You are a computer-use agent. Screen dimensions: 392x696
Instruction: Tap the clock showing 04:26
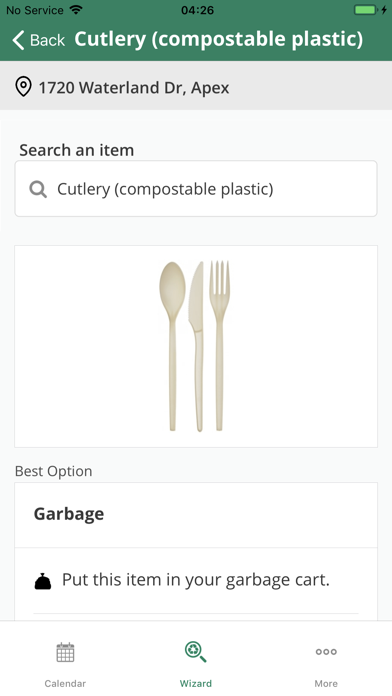tap(197, 10)
